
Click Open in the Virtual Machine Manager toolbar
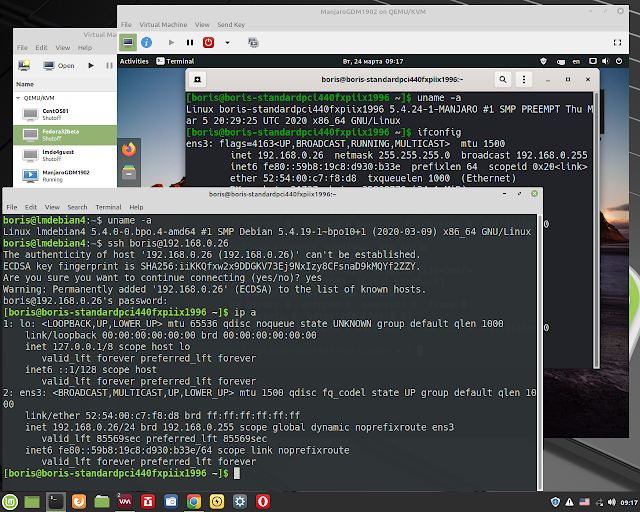59,65
